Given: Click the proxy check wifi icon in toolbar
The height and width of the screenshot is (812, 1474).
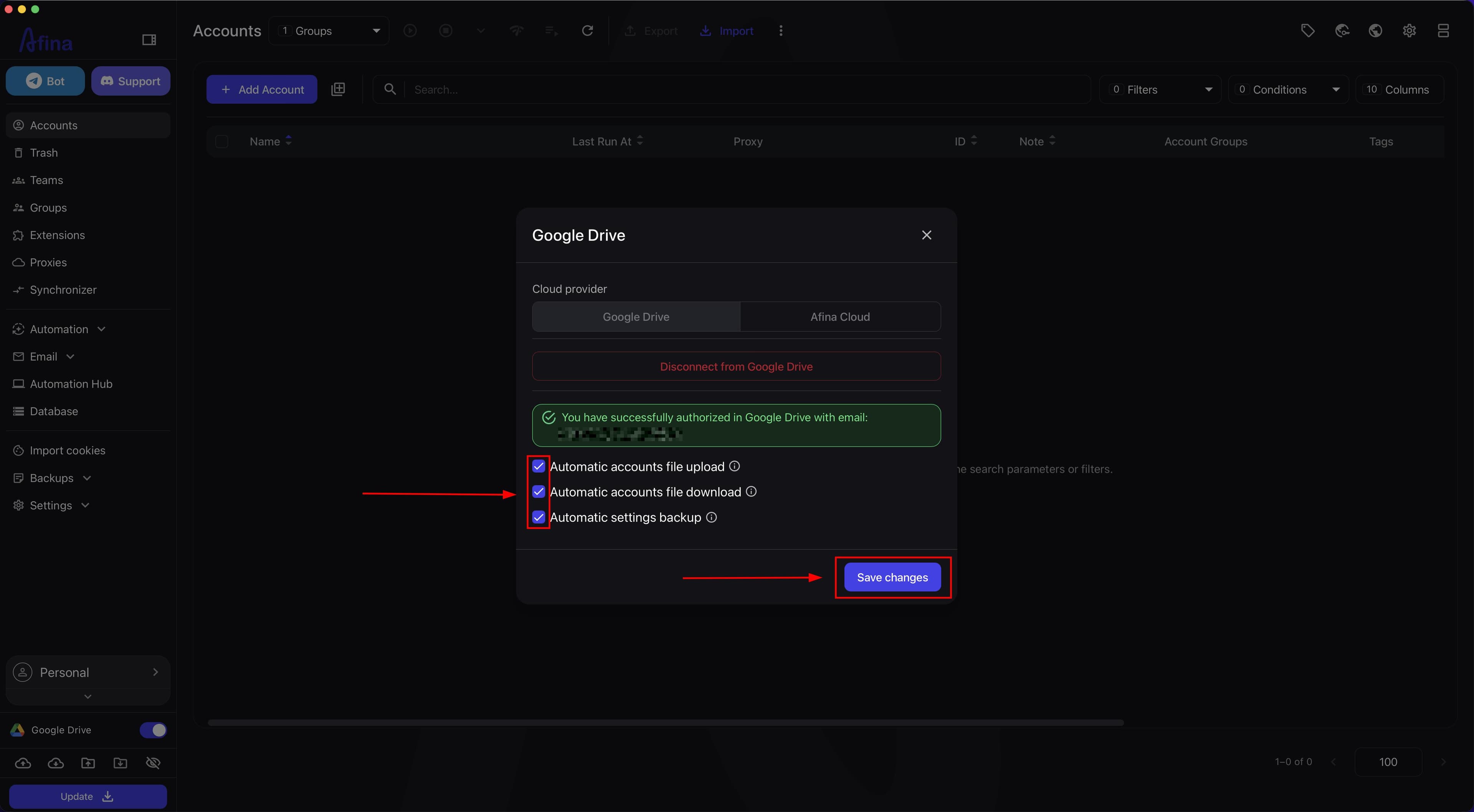Looking at the screenshot, I should [517, 31].
